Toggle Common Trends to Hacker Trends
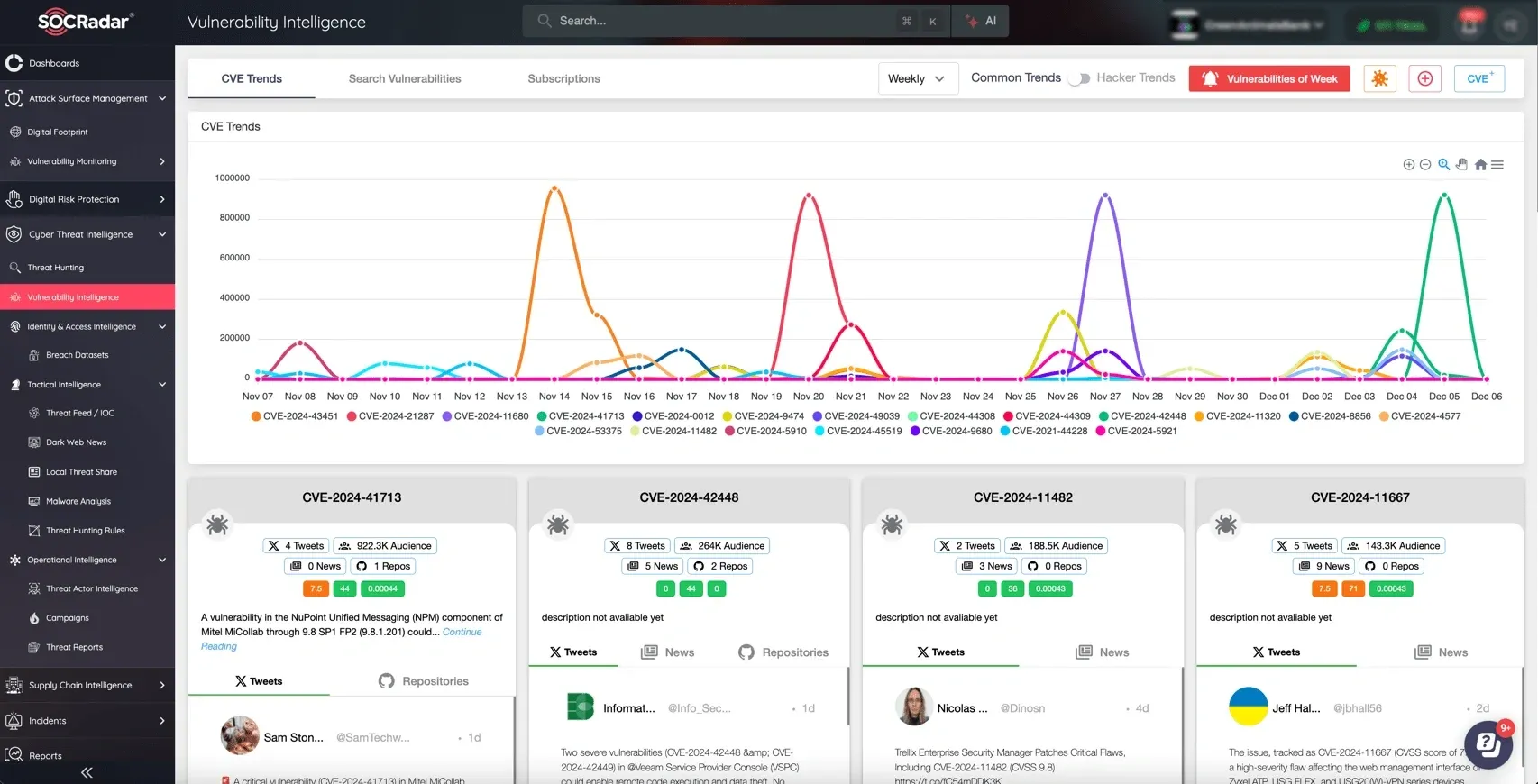The width and height of the screenshot is (1538, 784). [x=1078, y=79]
